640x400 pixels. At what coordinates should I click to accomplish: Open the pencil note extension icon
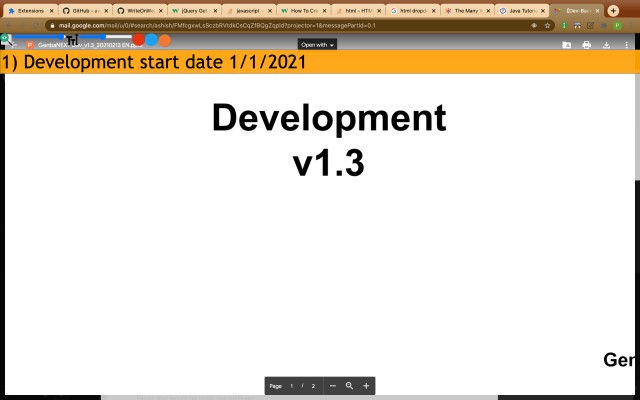[591, 25]
